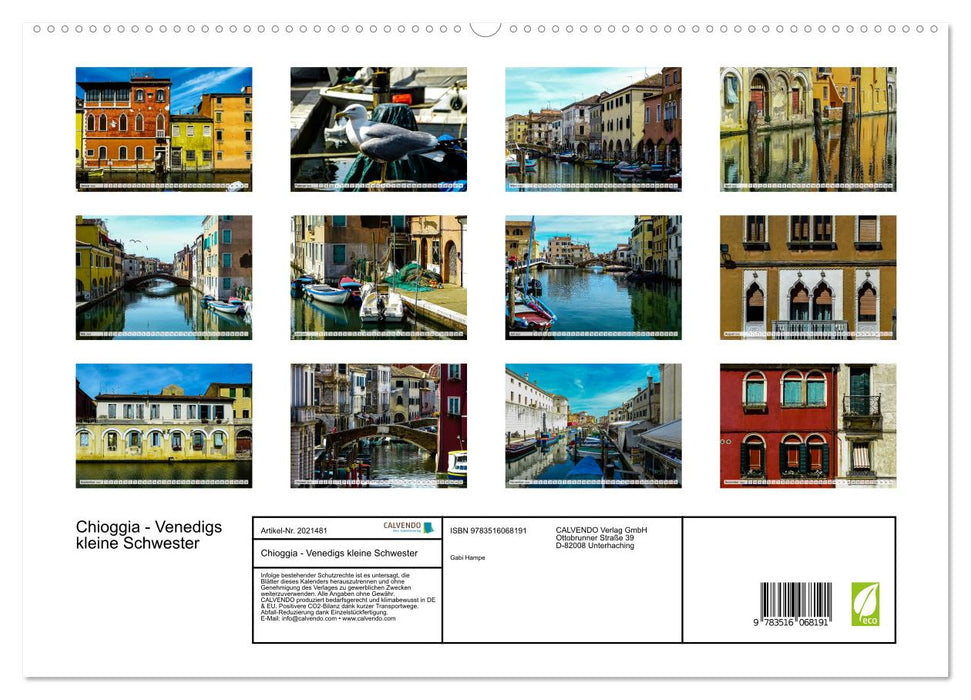
Task: Open the www.calvendo.com link
Action: coord(367,618)
